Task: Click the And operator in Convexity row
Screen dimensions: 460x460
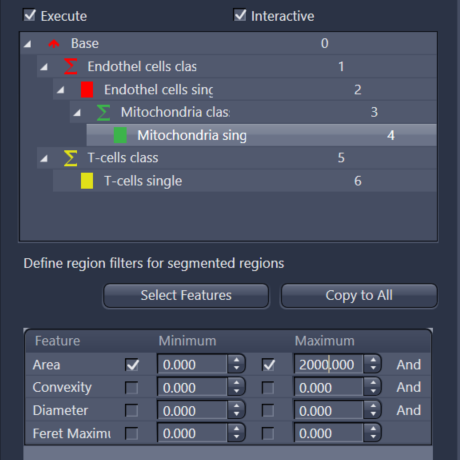Action: (x=409, y=387)
